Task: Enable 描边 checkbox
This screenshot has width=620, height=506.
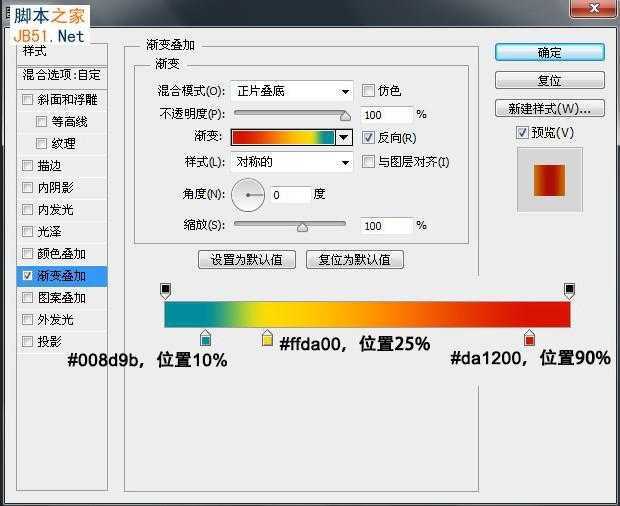Action: click(x=27, y=165)
